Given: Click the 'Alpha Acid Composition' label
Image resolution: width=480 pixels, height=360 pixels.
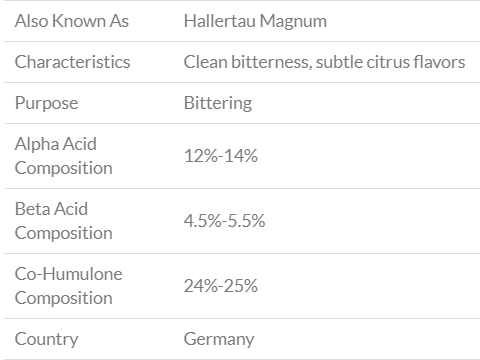Looking at the screenshot, I should pyautogui.click(x=64, y=156).
